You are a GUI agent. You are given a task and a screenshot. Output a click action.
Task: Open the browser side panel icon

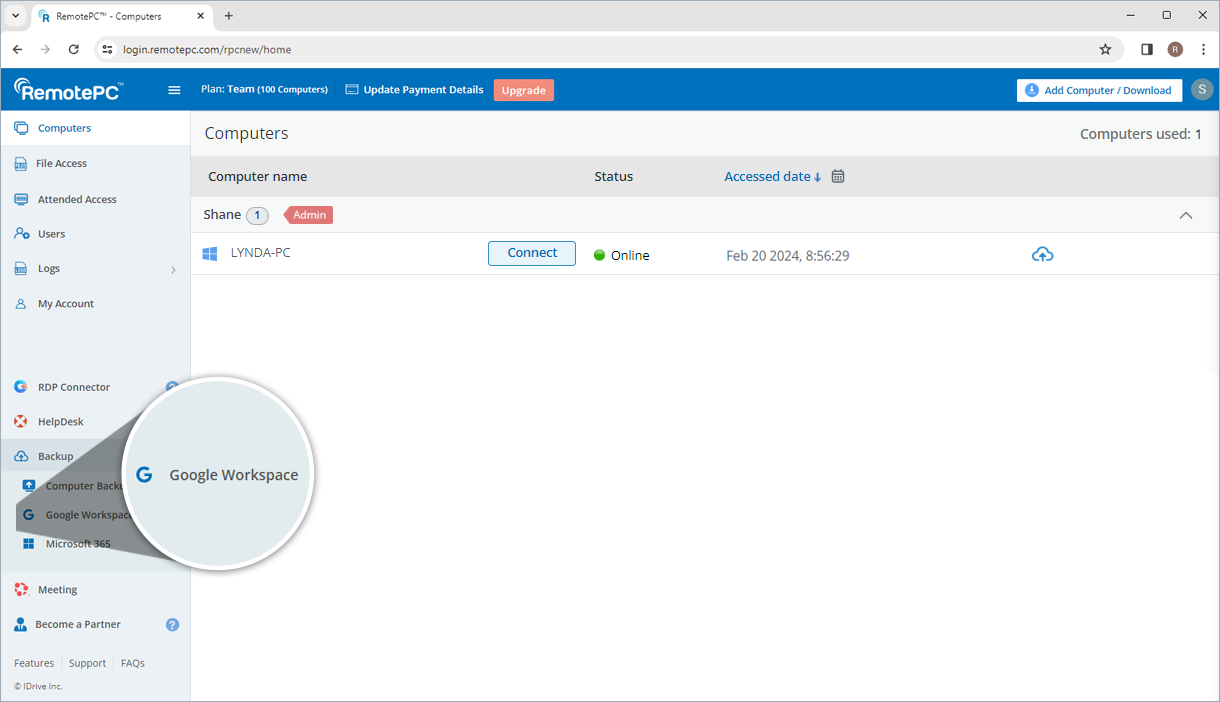[x=1147, y=49]
